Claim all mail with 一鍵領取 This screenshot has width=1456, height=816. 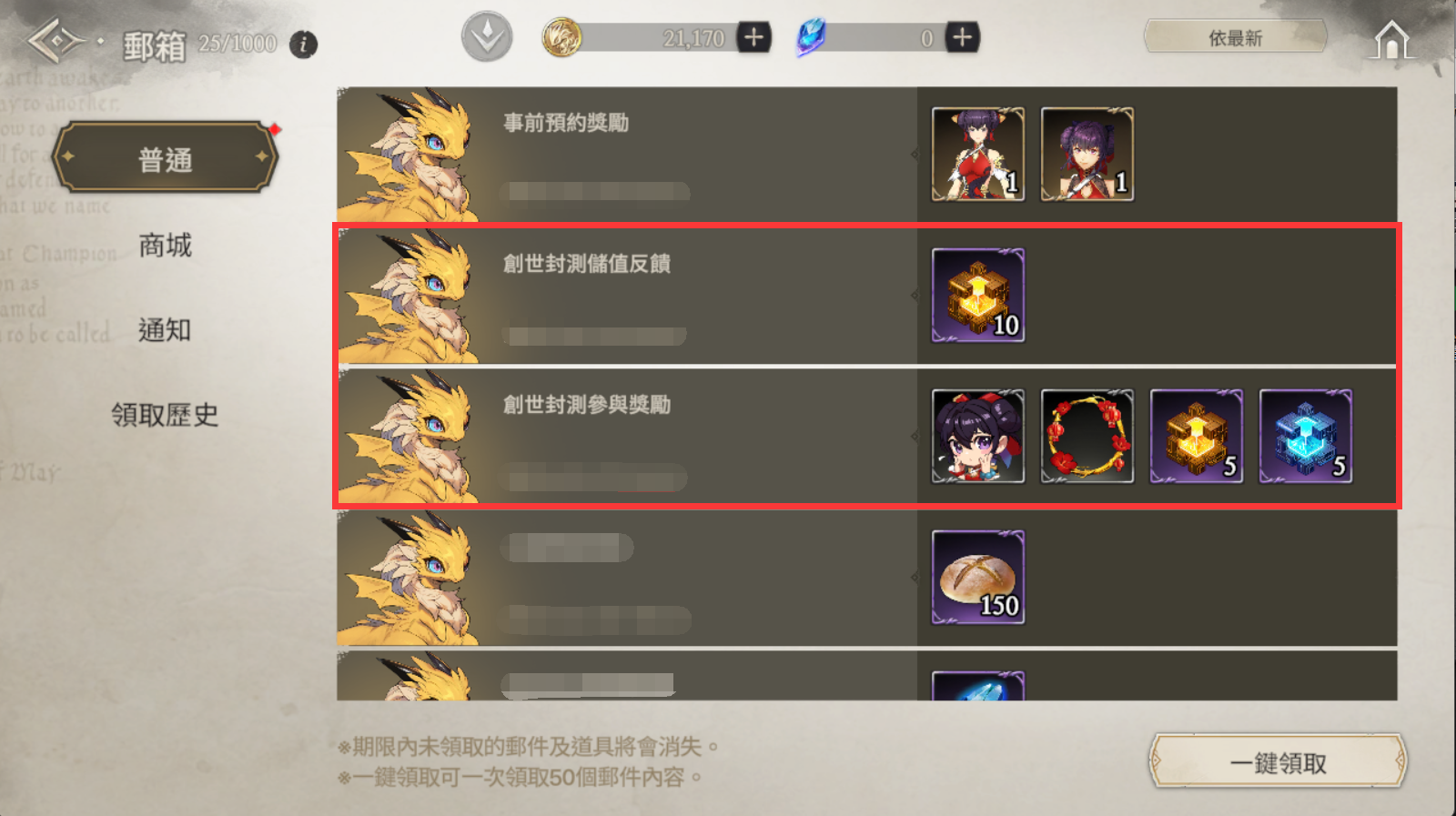coord(1278,762)
